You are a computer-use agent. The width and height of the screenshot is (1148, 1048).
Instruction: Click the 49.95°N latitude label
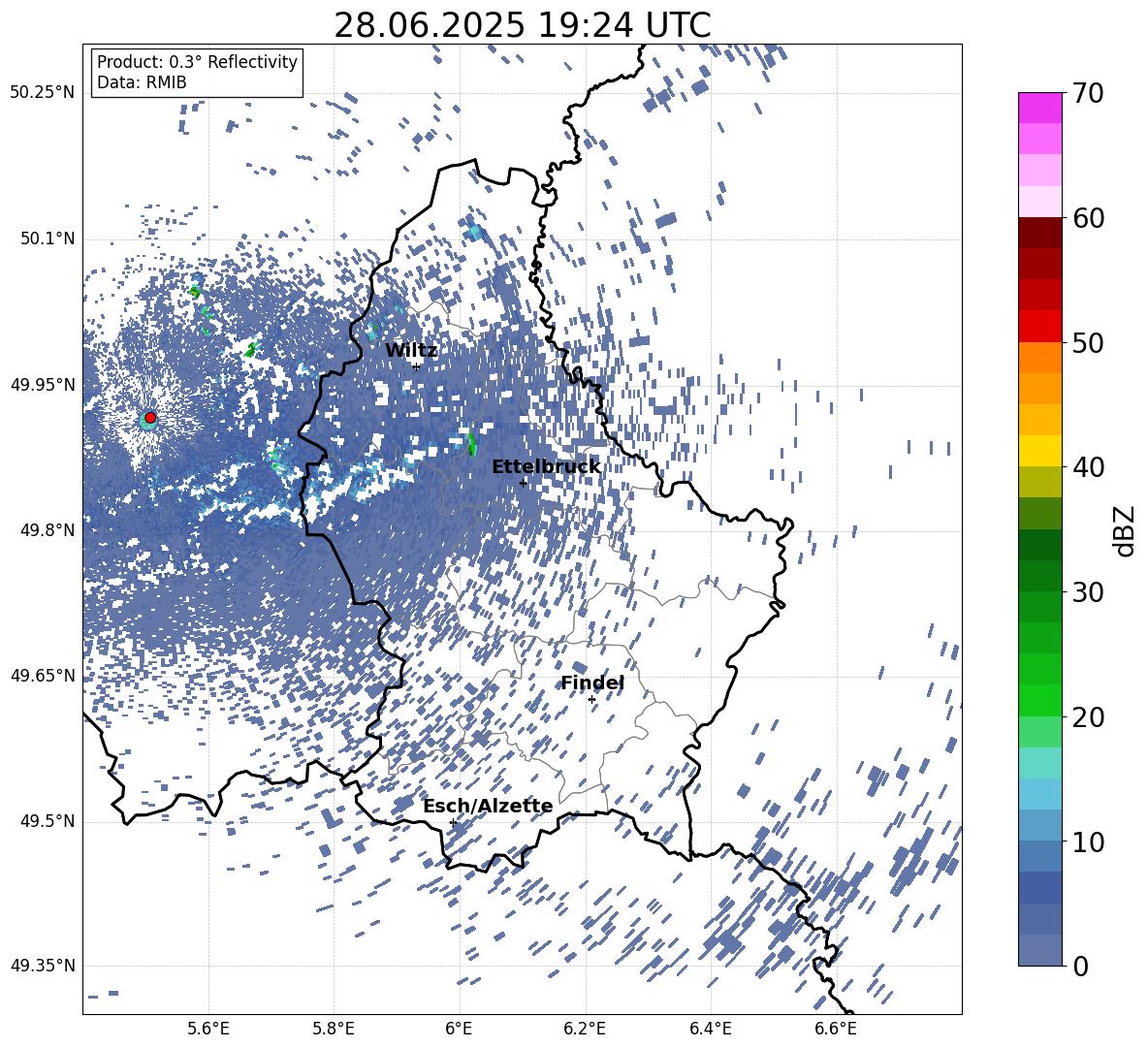point(43,385)
